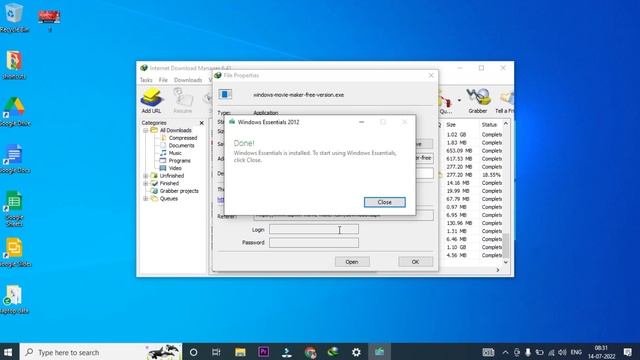Image resolution: width=640 pixels, height=360 pixels.
Task: Open the Downloads menu in Internet Download Manager
Action: coord(188,80)
